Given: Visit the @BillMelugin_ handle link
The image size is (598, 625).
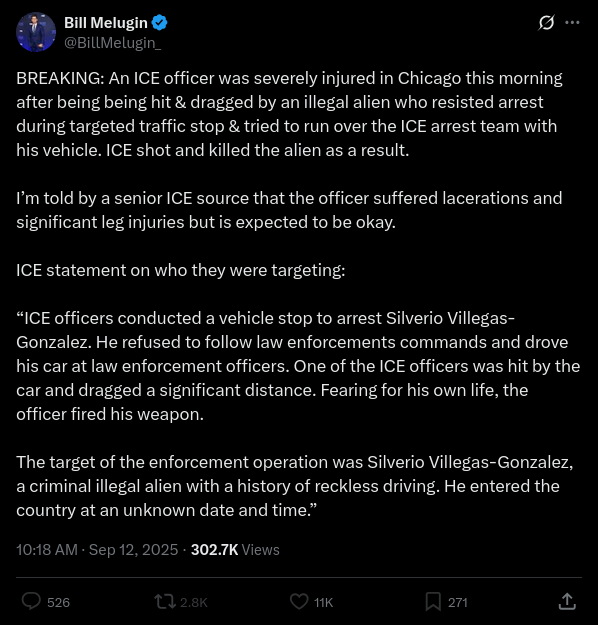Looking at the screenshot, I should [x=112, y=43].
